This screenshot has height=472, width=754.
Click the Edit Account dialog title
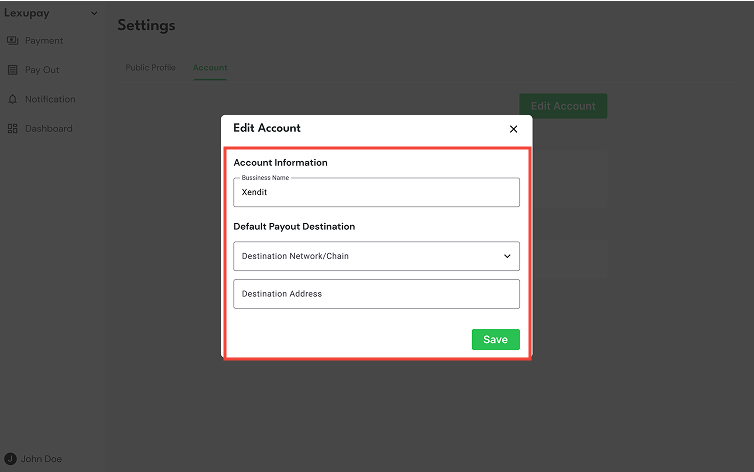267,128
